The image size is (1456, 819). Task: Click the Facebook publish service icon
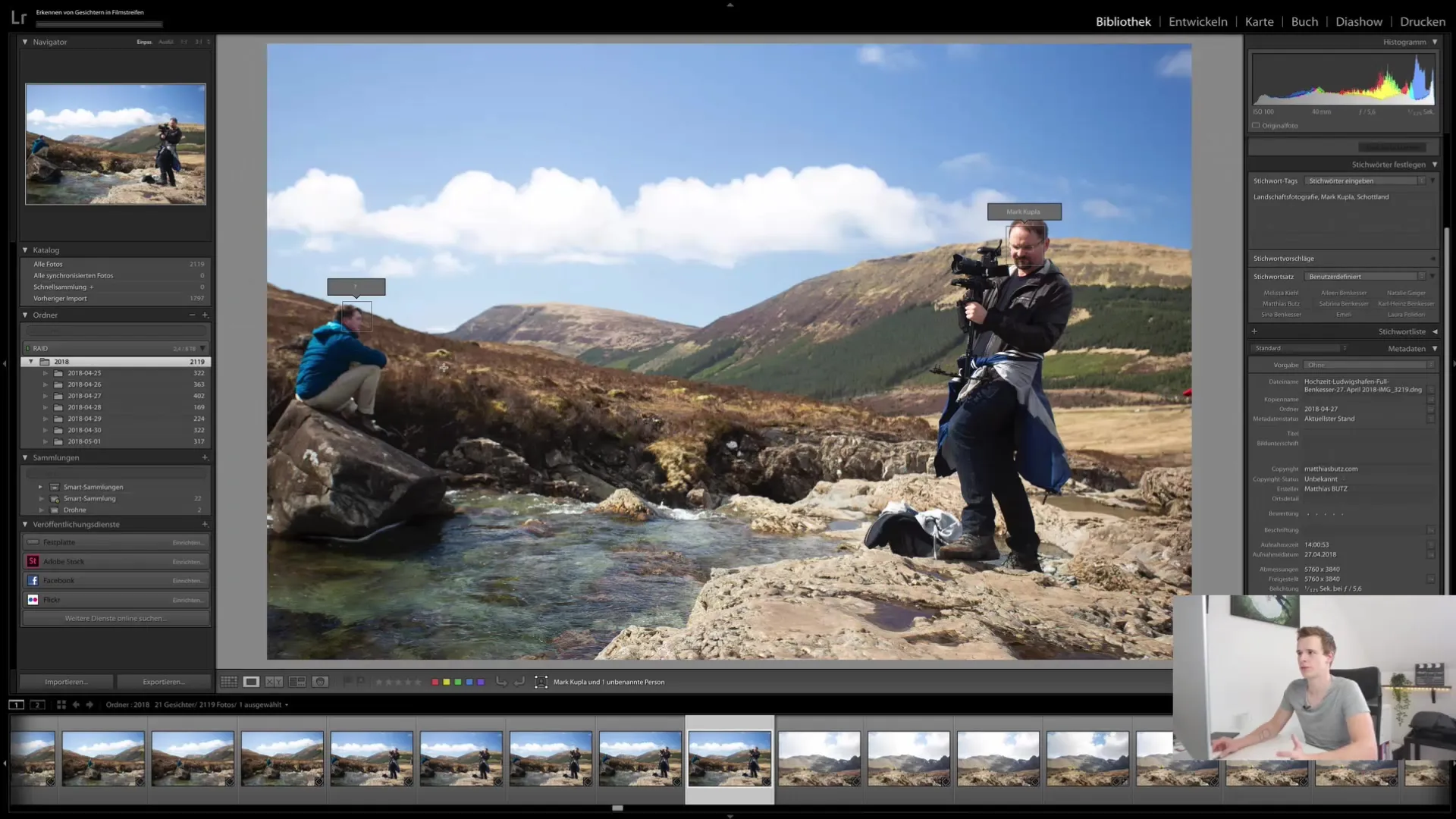[33, 580]
